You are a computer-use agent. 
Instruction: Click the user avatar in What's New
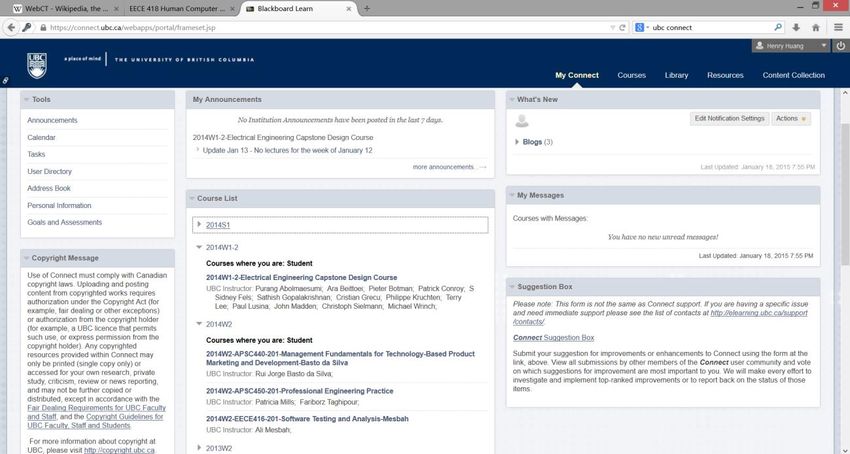(x=521, y=120)
